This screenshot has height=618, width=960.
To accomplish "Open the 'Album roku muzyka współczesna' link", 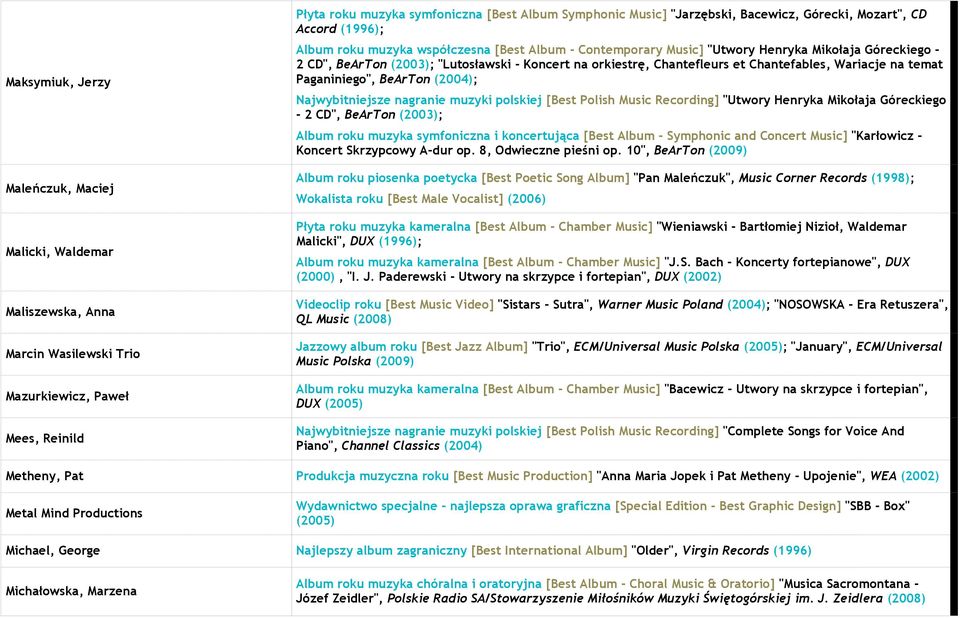I will [x=393, y=50].
